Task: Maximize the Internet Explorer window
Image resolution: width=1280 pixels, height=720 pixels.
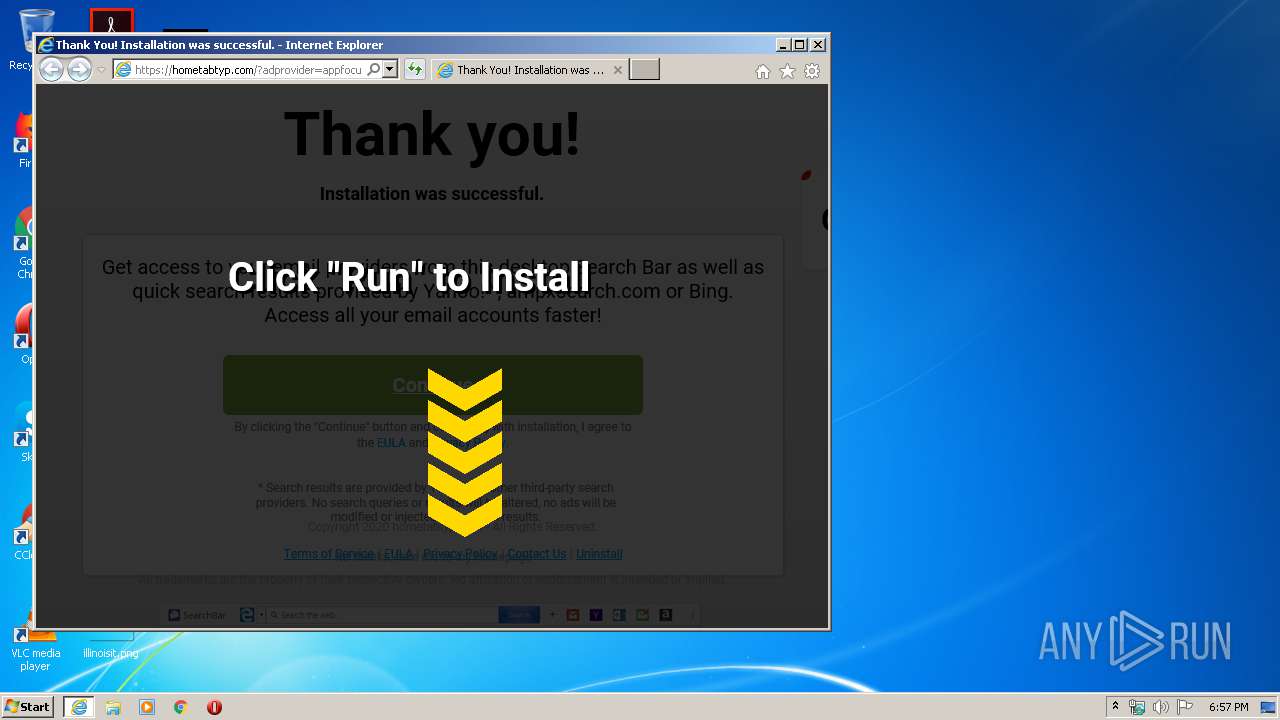Action: (800, 45)
